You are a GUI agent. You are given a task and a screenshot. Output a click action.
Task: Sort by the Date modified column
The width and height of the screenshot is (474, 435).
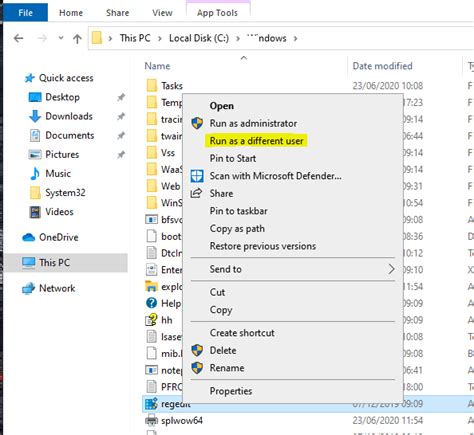382,66
